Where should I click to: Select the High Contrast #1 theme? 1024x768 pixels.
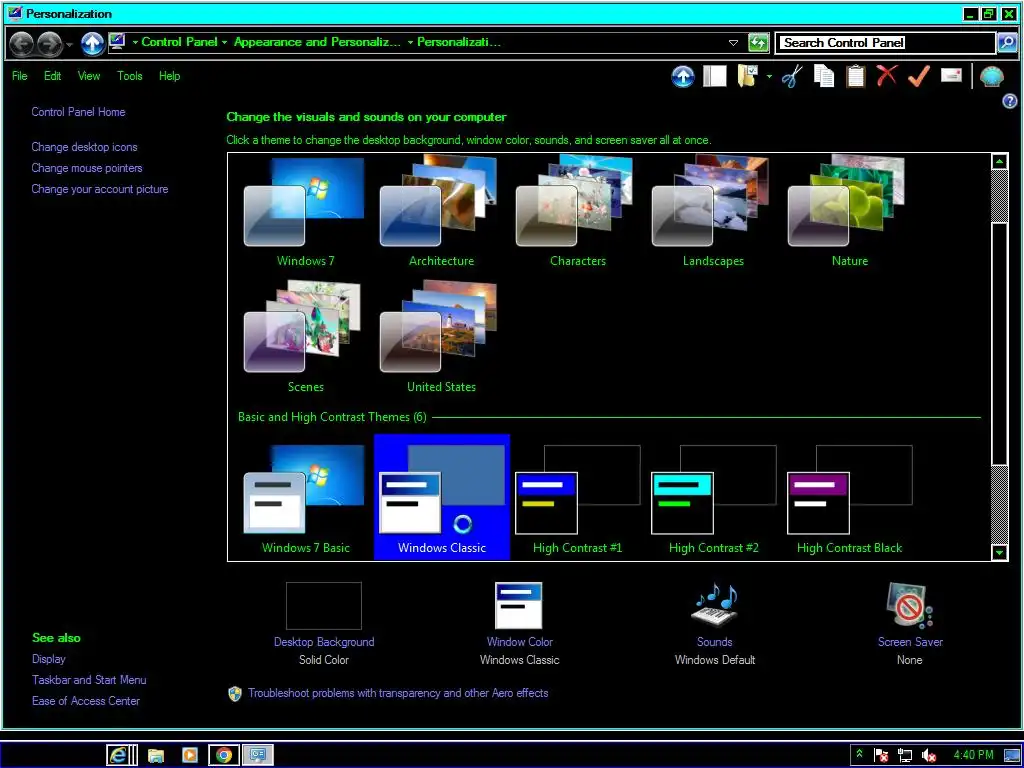point(577,498)
